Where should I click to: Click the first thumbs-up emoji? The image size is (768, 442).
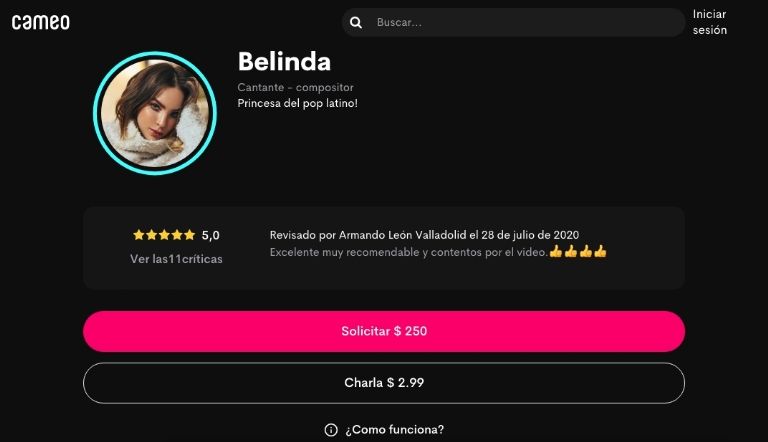(x=556, y=252)
